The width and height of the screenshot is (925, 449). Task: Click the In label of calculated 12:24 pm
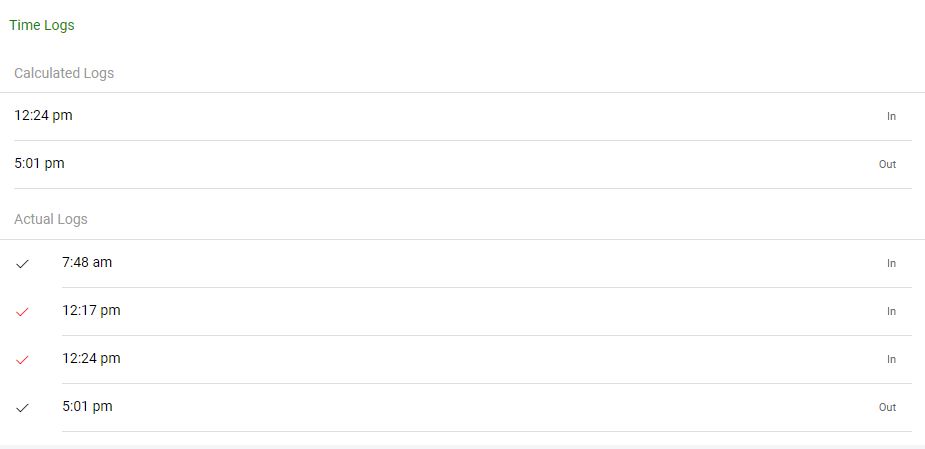point(891,116)
